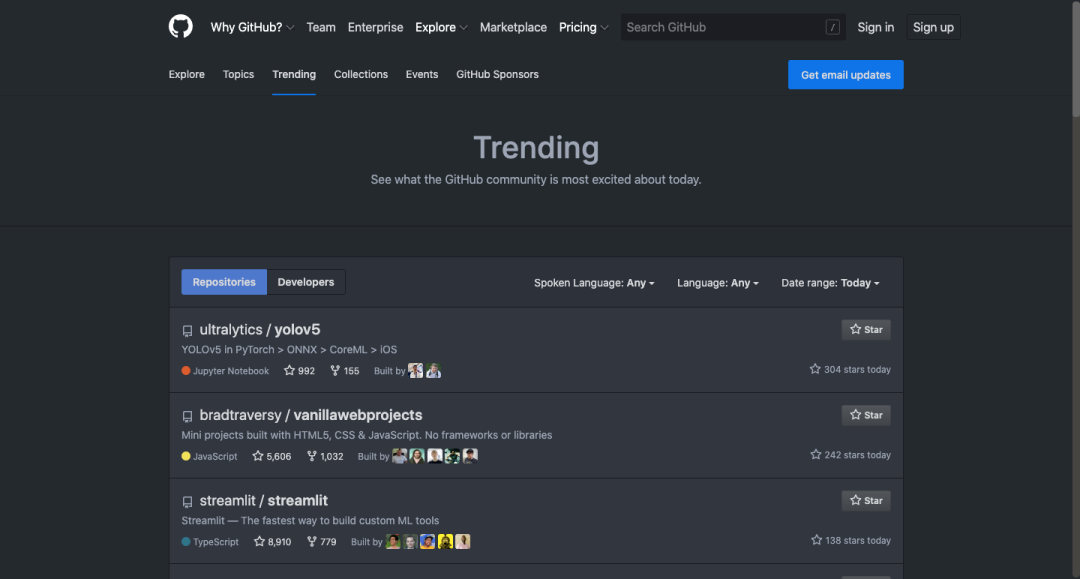Open Enterprise in the top navigation
Viewport: 1080px width, 579px height.
tap(375, 27)
